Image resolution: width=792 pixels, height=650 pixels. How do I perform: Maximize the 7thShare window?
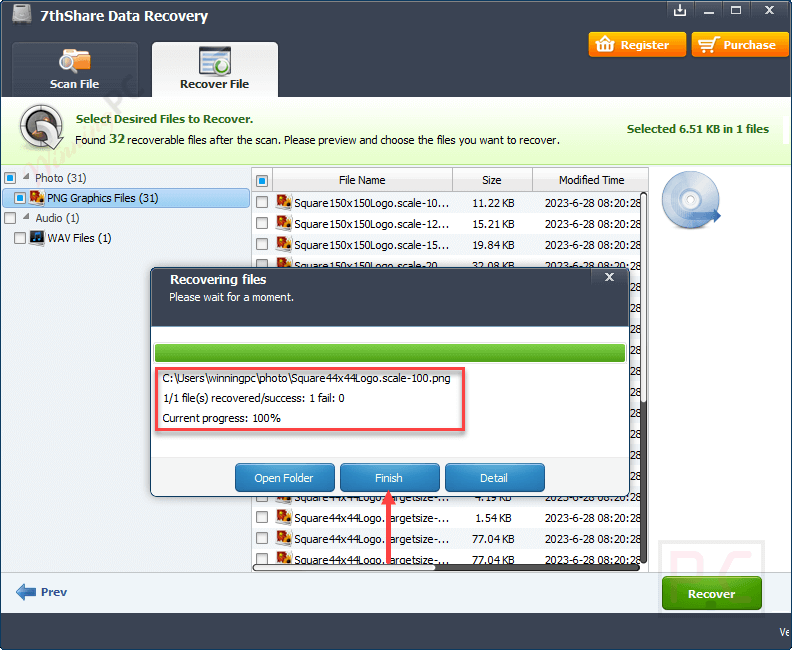tap(736, 10)
